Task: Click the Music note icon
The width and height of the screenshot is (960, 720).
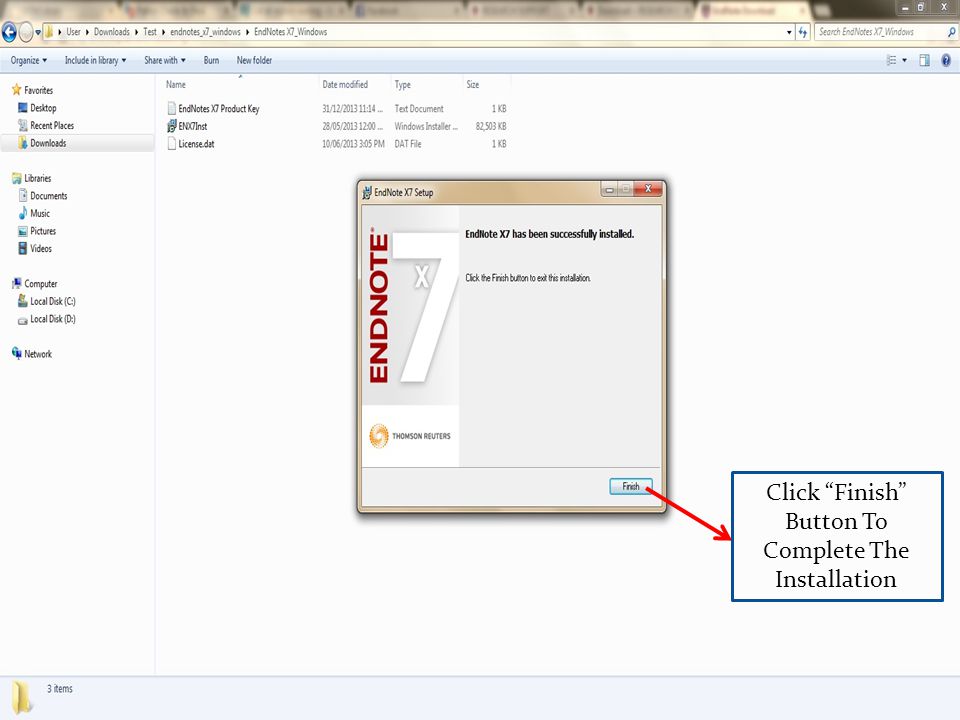Action: [x=23, y=213]
